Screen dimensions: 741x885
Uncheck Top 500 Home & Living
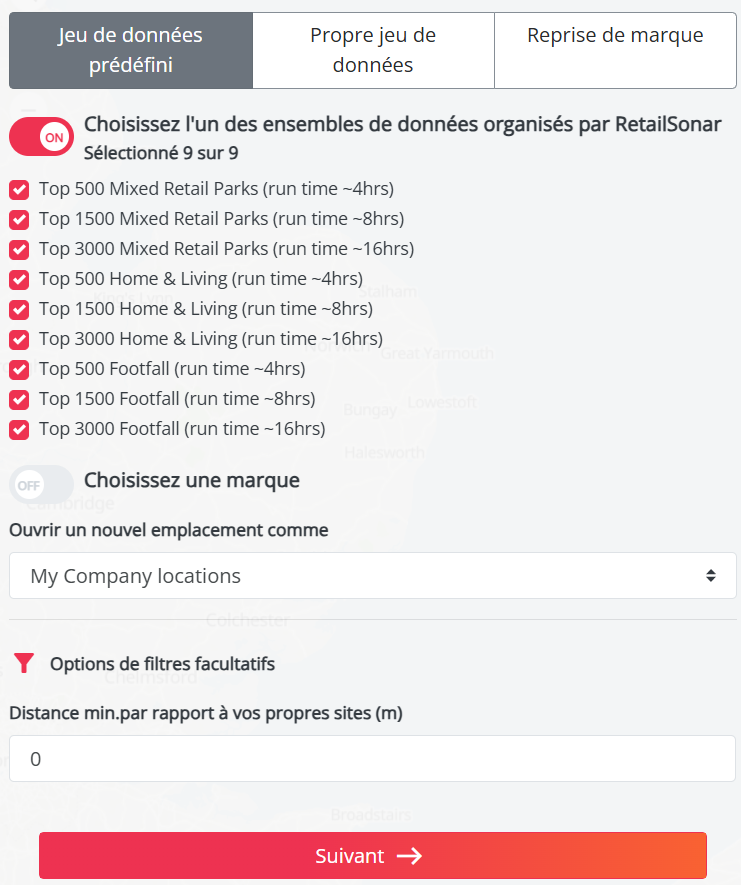[x=19, y=279]
